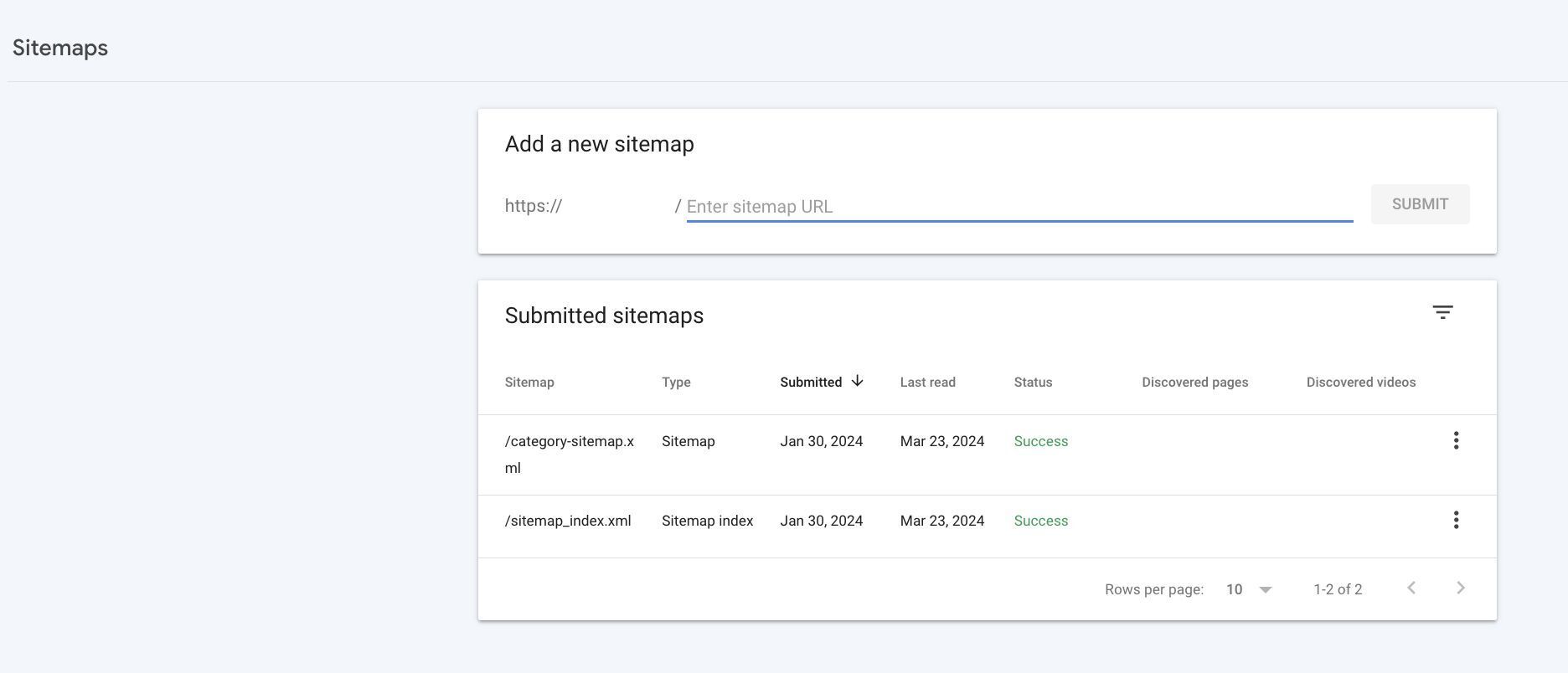Screen dimensions: 1568x673
Task: Open the /category-sitemap.xml entry
Action: coord(569,442)
